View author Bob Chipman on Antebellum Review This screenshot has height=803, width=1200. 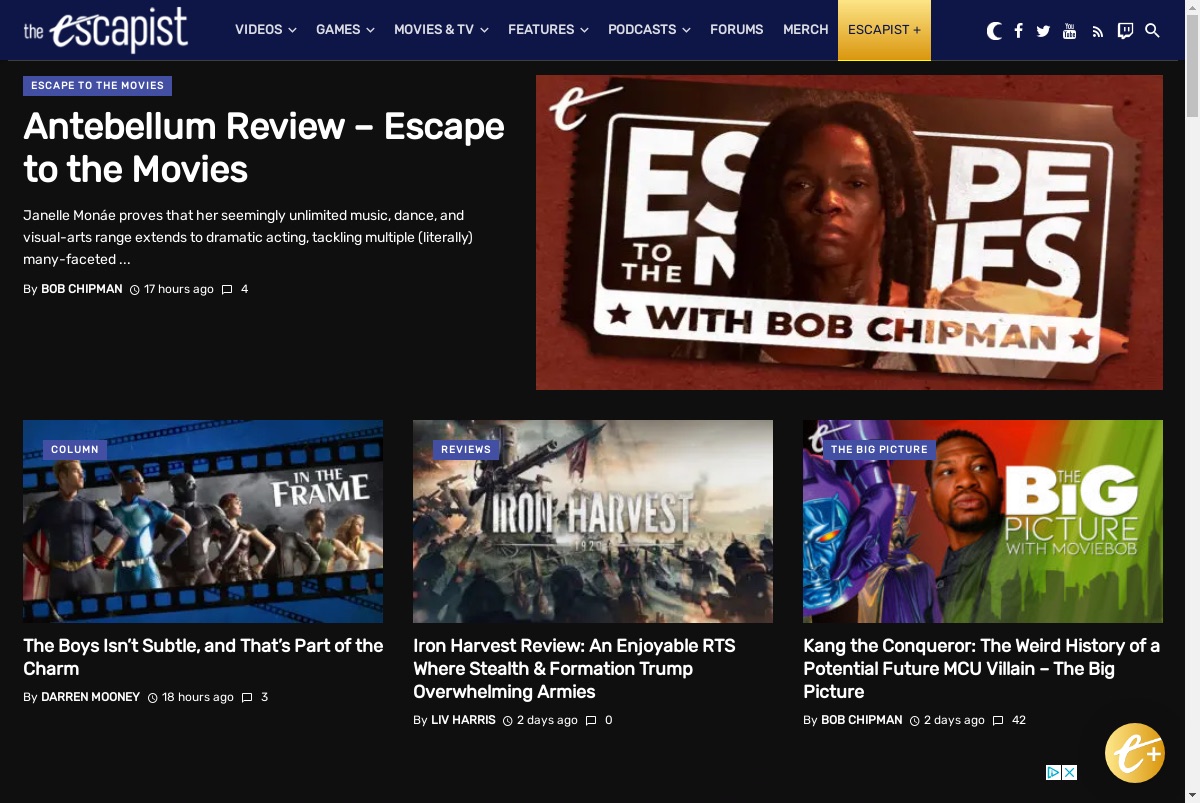click(82, 289)
